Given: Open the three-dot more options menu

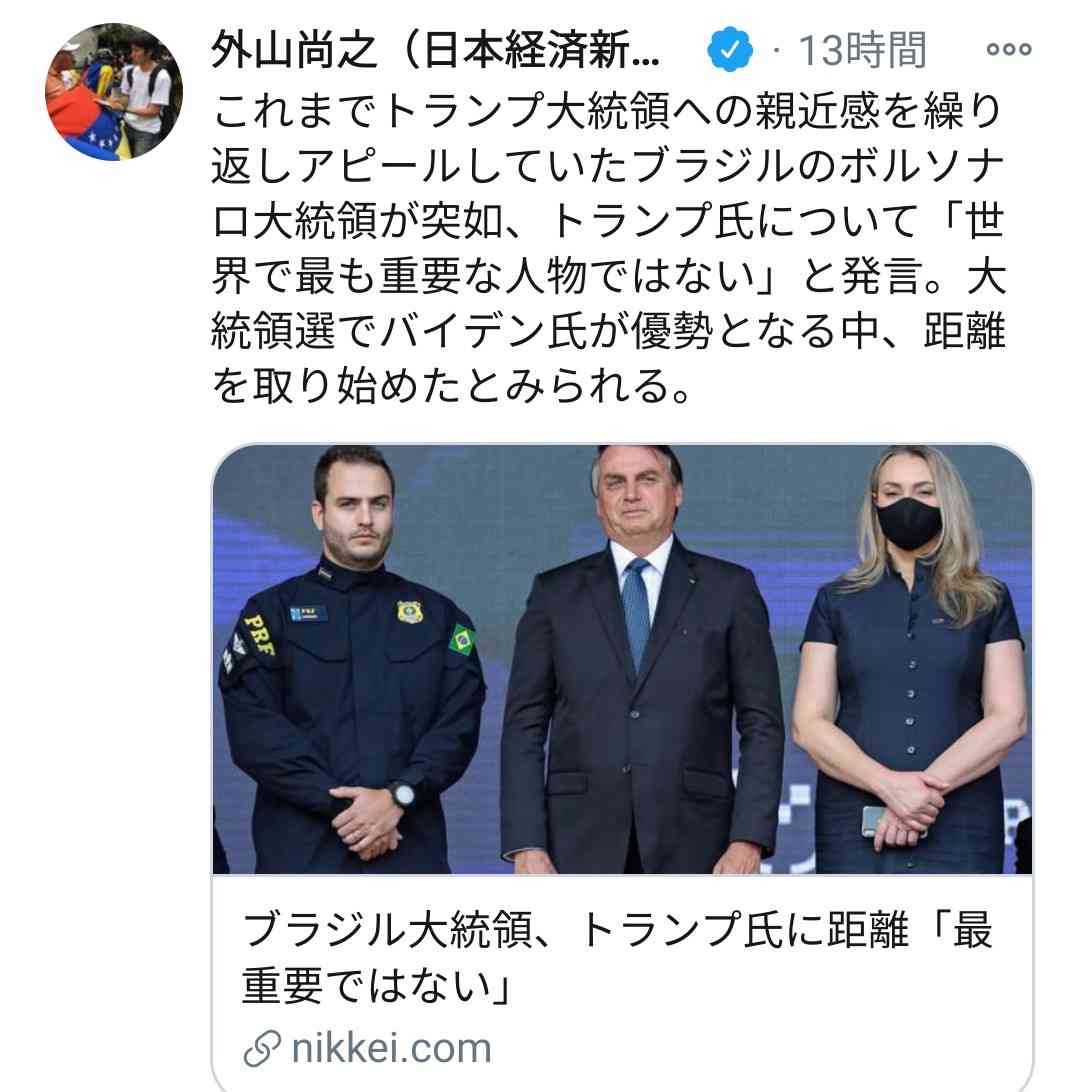Looking at the screenshot, I should (x=1008, y=49).
